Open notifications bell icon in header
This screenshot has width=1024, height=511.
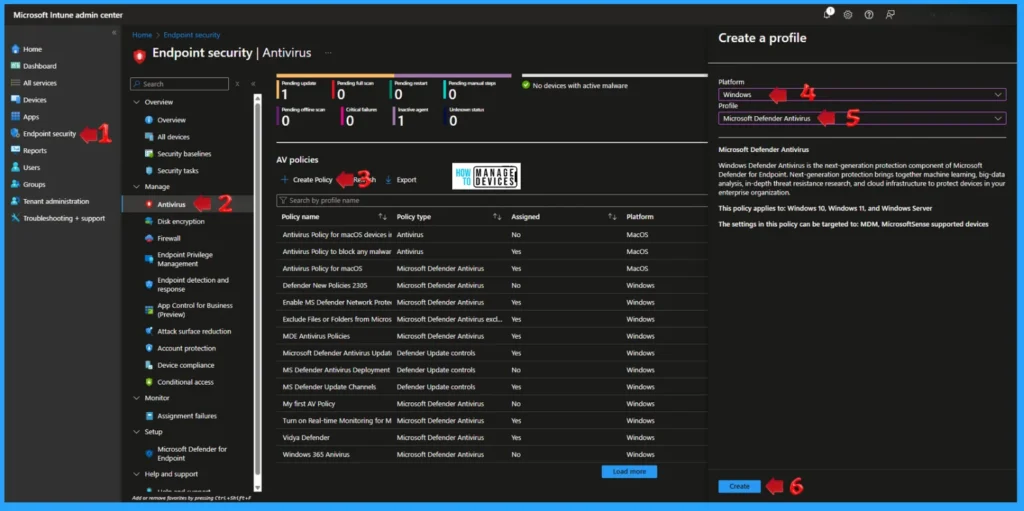click(827, 14)
